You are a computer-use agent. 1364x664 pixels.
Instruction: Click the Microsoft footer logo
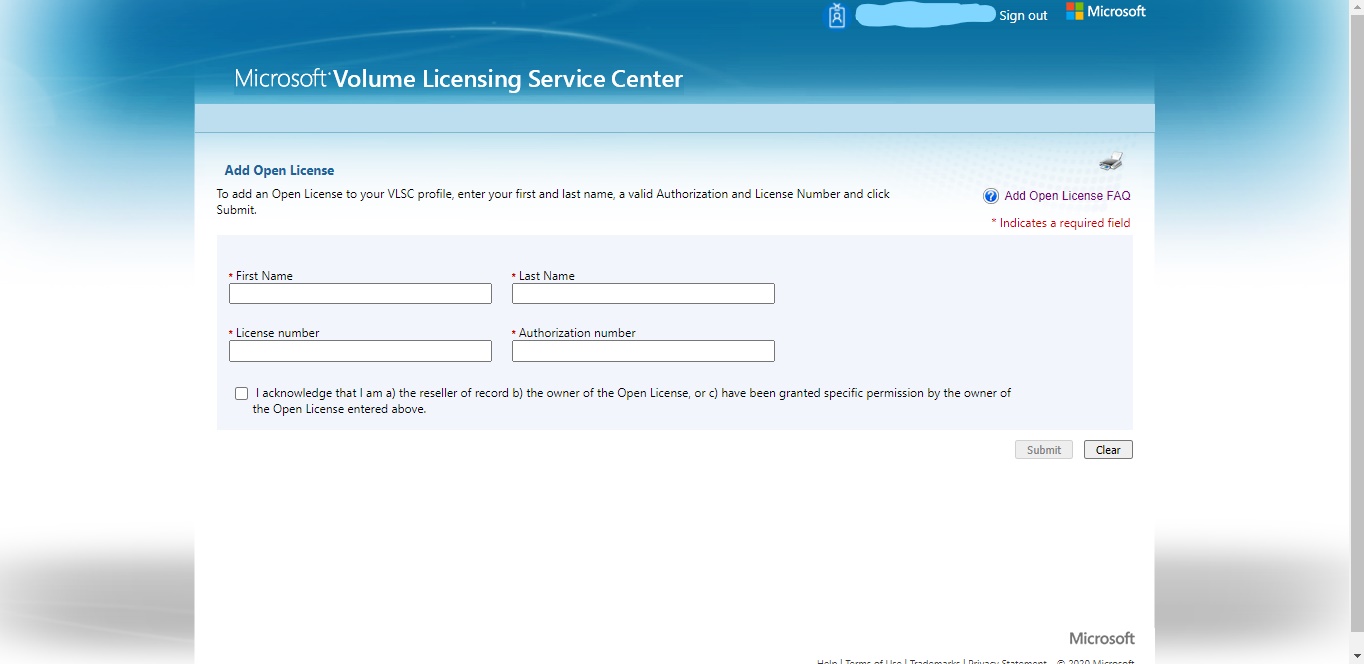[x=1102, y=638]
